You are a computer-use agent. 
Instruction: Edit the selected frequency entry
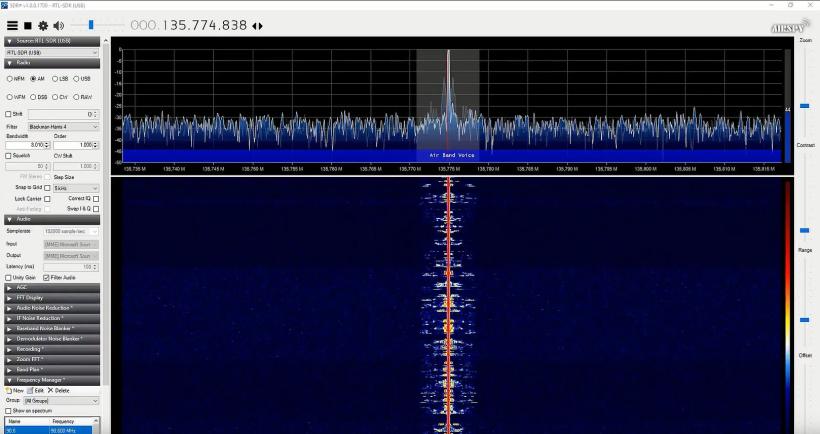click(35, 390)
